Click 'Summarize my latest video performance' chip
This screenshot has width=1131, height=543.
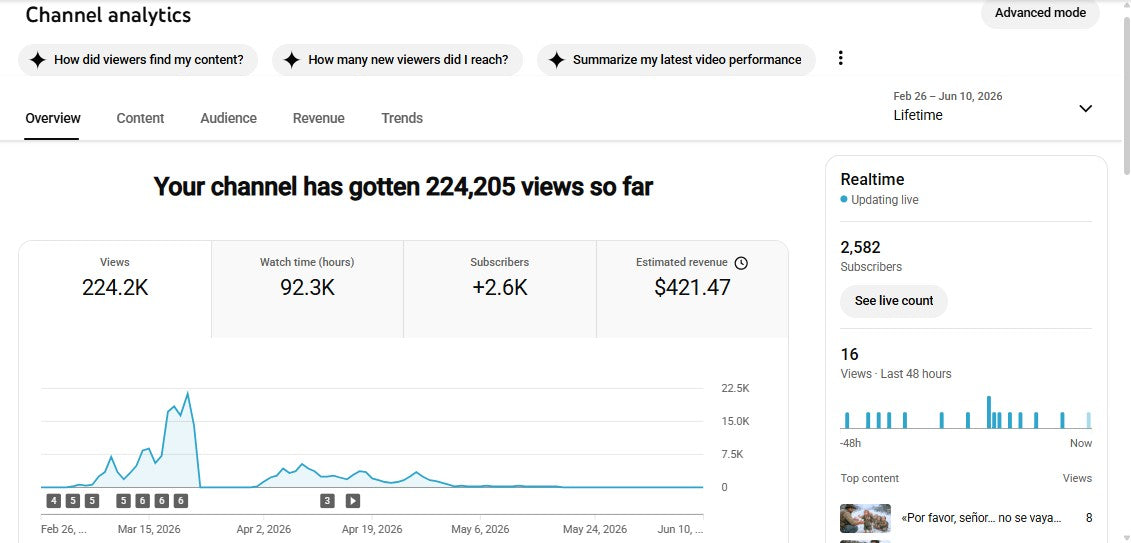[676, 60]
